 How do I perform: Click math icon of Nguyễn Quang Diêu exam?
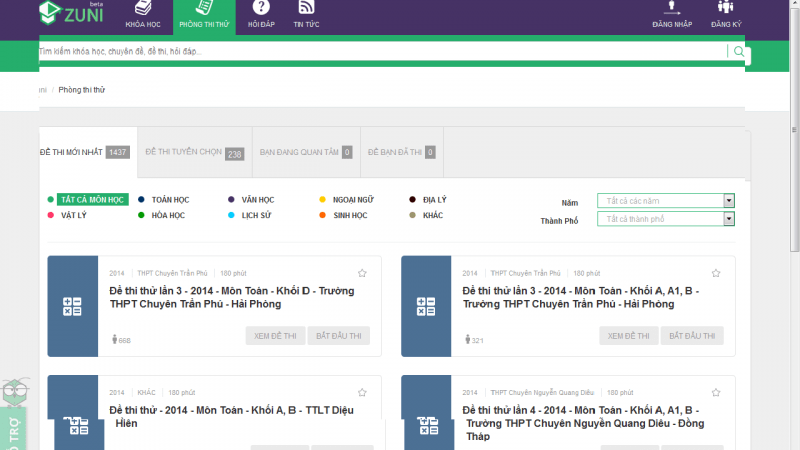[428, 426]
